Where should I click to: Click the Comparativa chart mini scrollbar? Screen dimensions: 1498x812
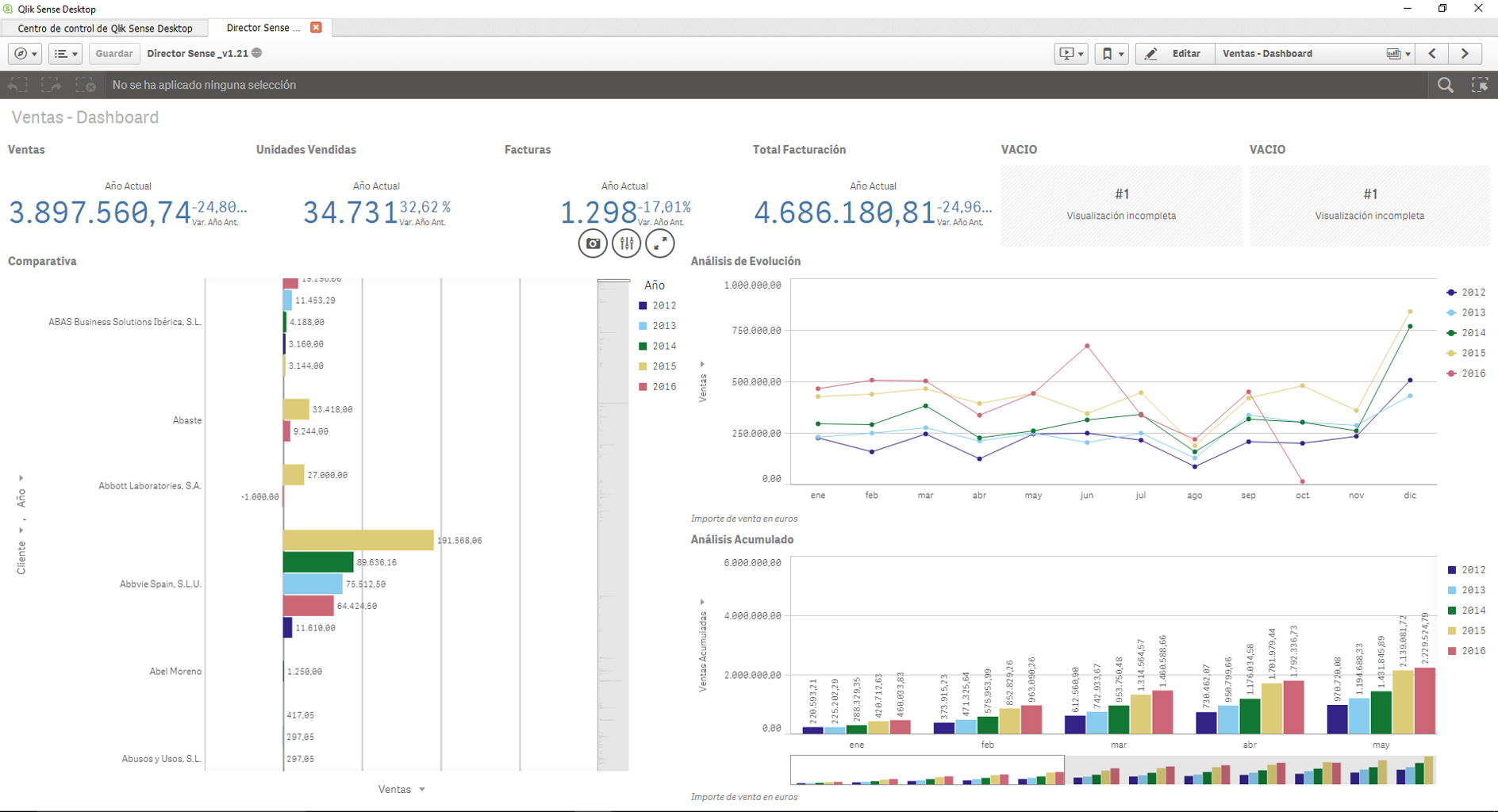pos(613,525)
